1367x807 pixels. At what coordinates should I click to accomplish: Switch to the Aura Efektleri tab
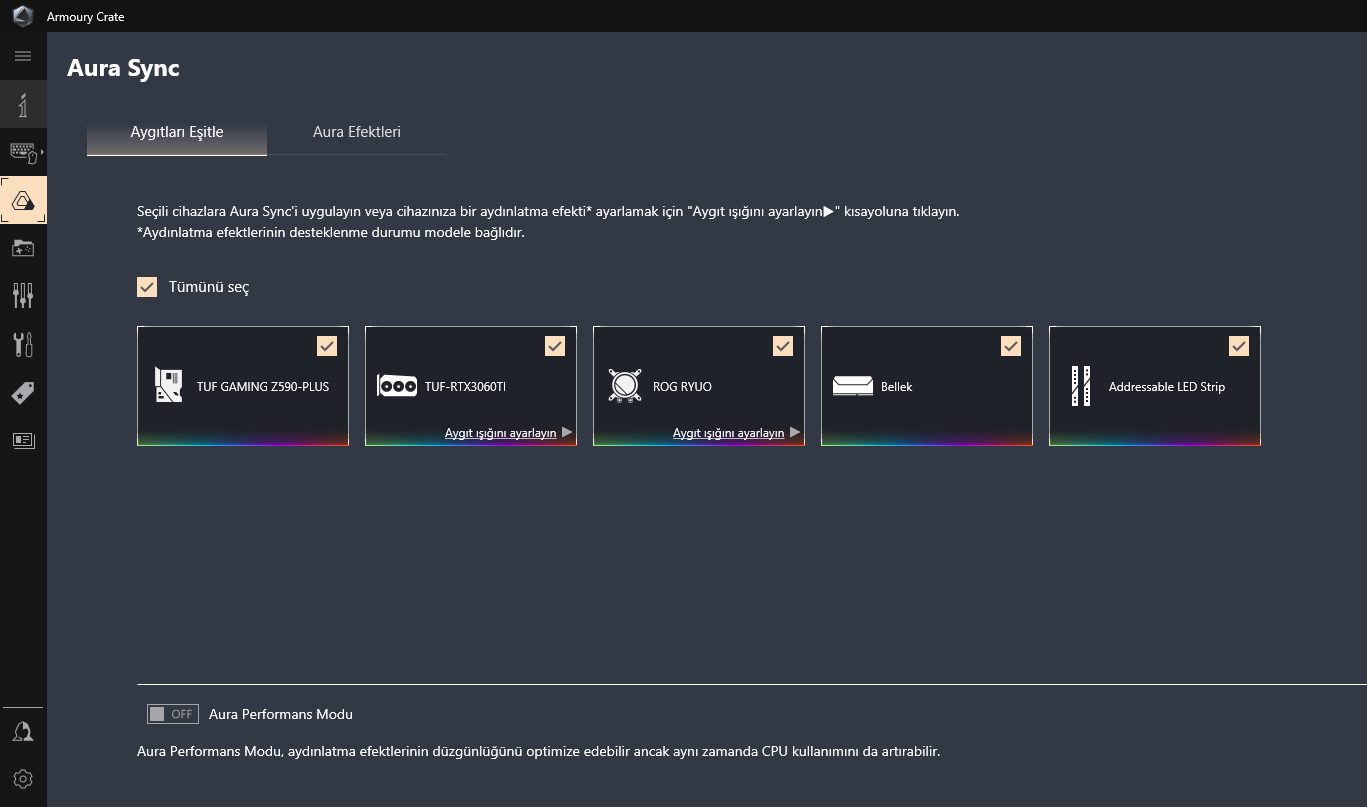pos(357,133)
